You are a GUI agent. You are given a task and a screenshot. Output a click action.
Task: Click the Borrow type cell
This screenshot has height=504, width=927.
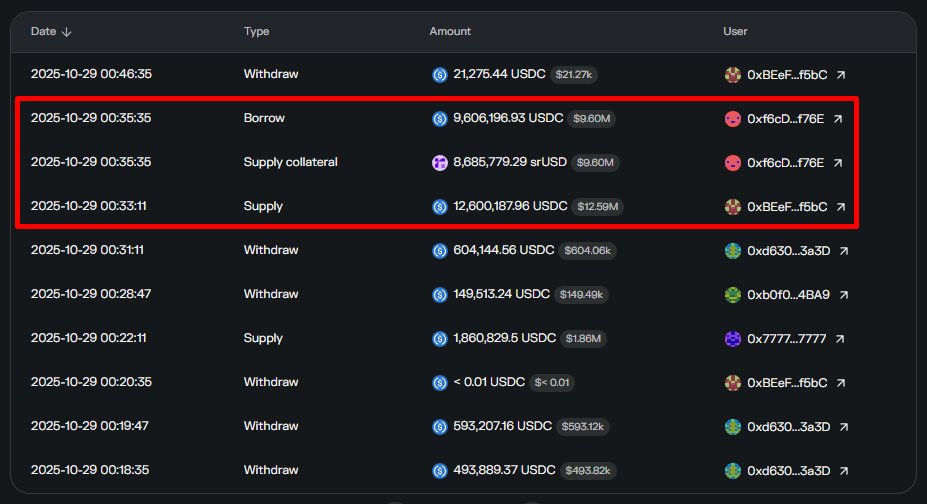264,118
